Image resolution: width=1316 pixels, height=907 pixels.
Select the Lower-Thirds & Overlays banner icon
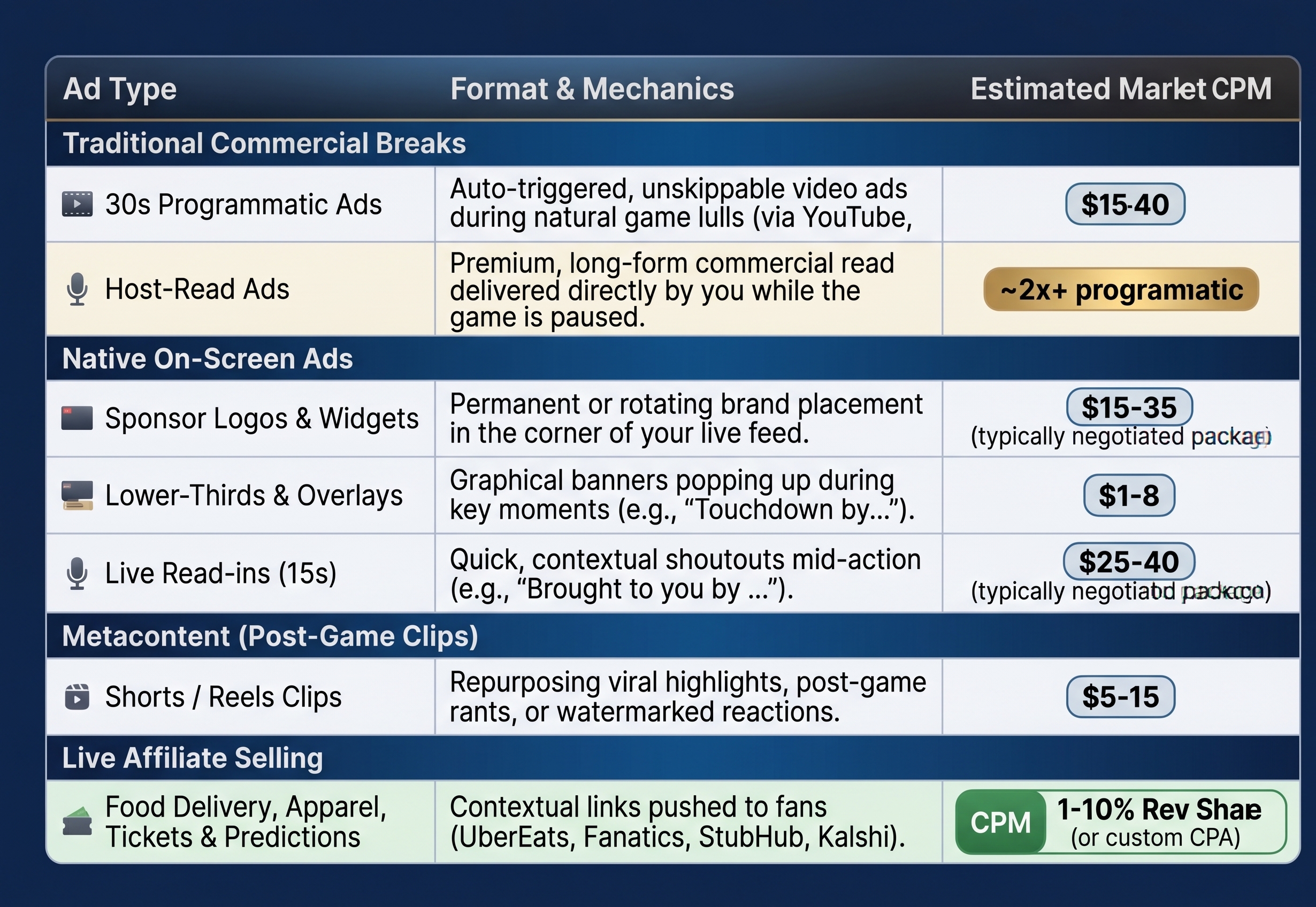tap(78, 496)
